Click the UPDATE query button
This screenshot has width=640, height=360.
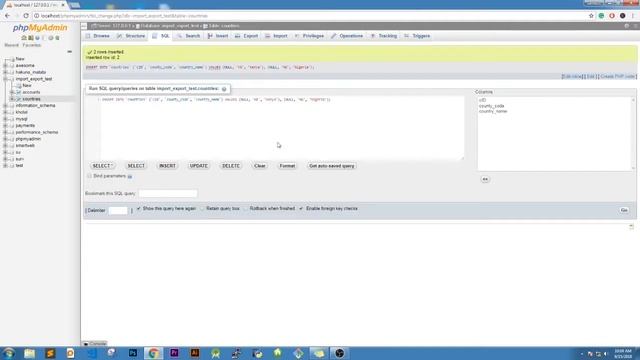pos(199,166)
